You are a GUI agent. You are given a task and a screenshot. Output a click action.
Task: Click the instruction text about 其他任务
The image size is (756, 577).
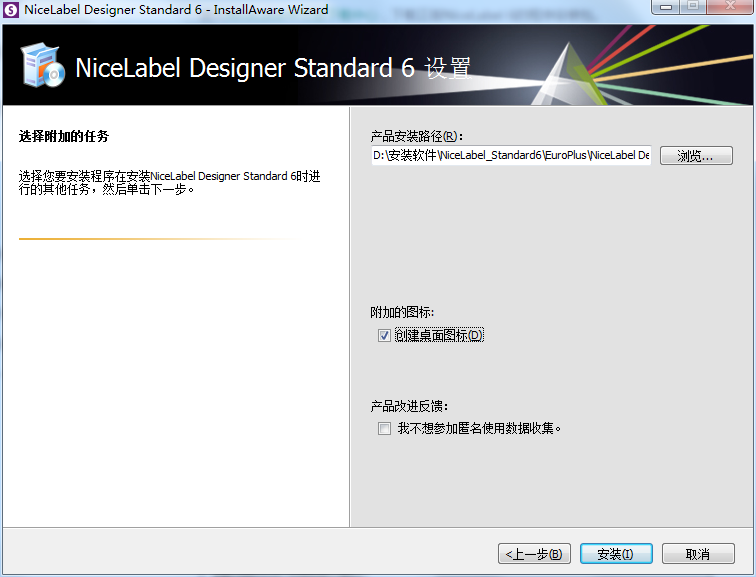coord(169,183)
